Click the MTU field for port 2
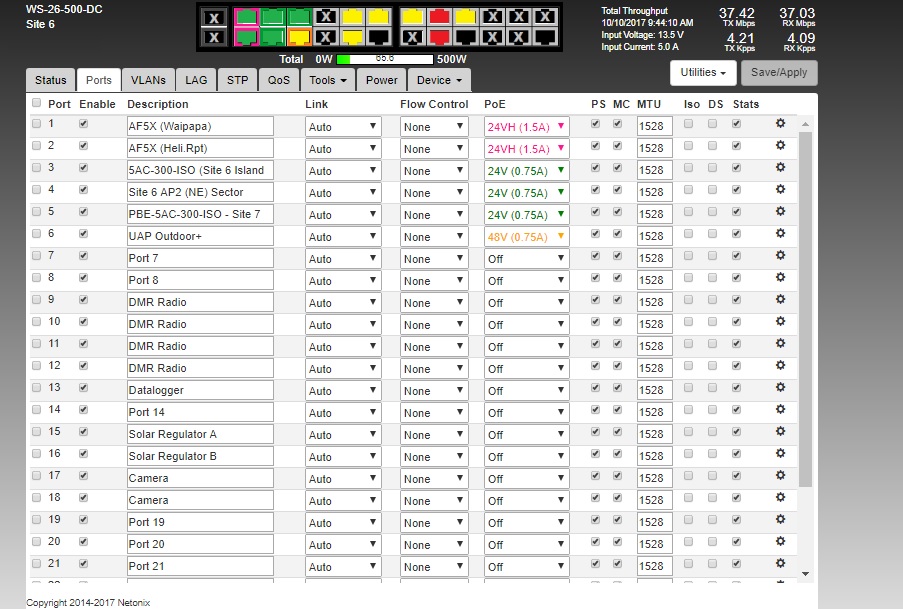 coord(654,149)
